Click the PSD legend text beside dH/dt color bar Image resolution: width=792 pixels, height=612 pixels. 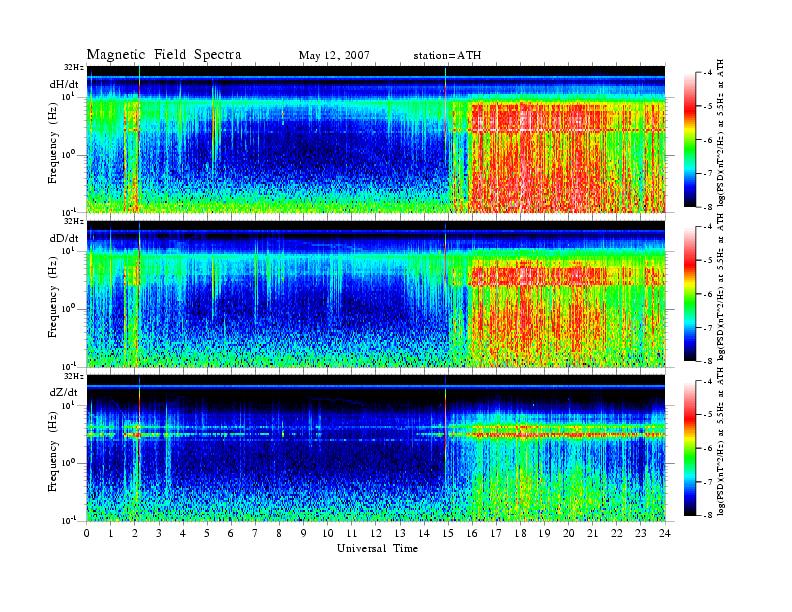click(x=721, y=133)
